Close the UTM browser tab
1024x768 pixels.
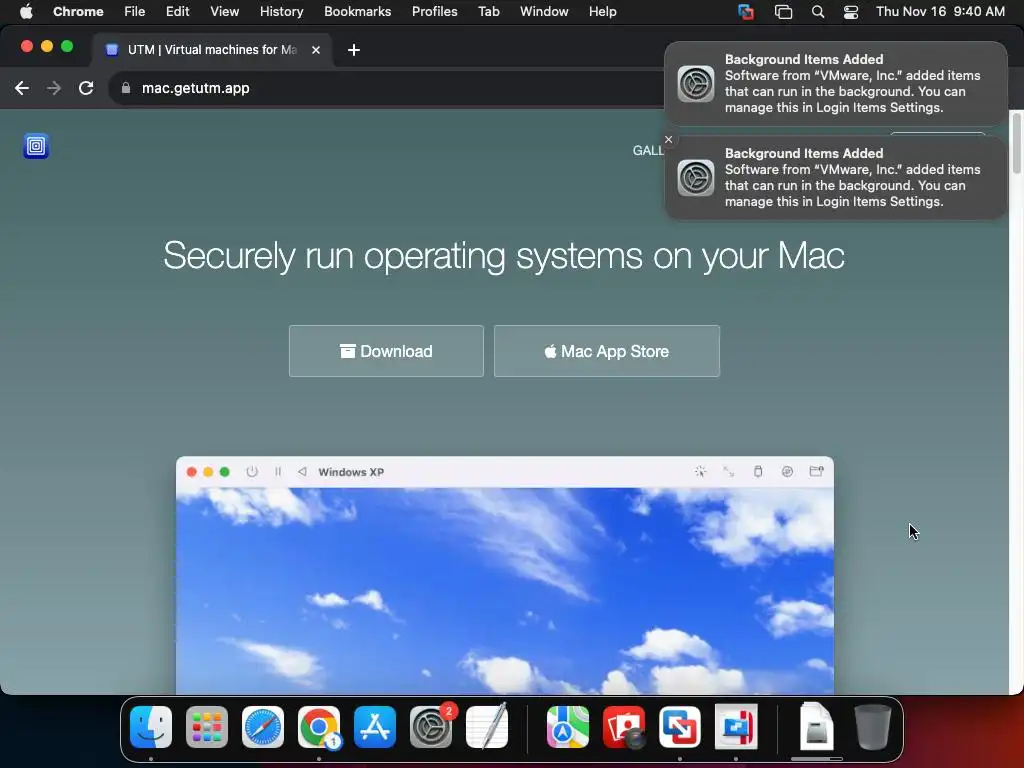coord(315,50)
